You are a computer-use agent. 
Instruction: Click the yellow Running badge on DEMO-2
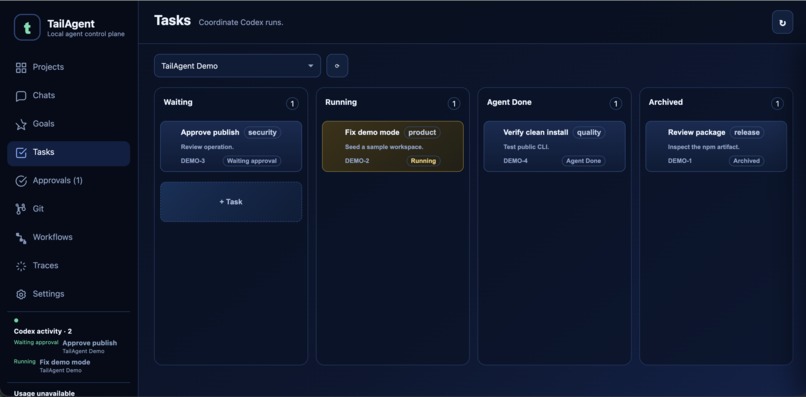(x=423, y=161)
